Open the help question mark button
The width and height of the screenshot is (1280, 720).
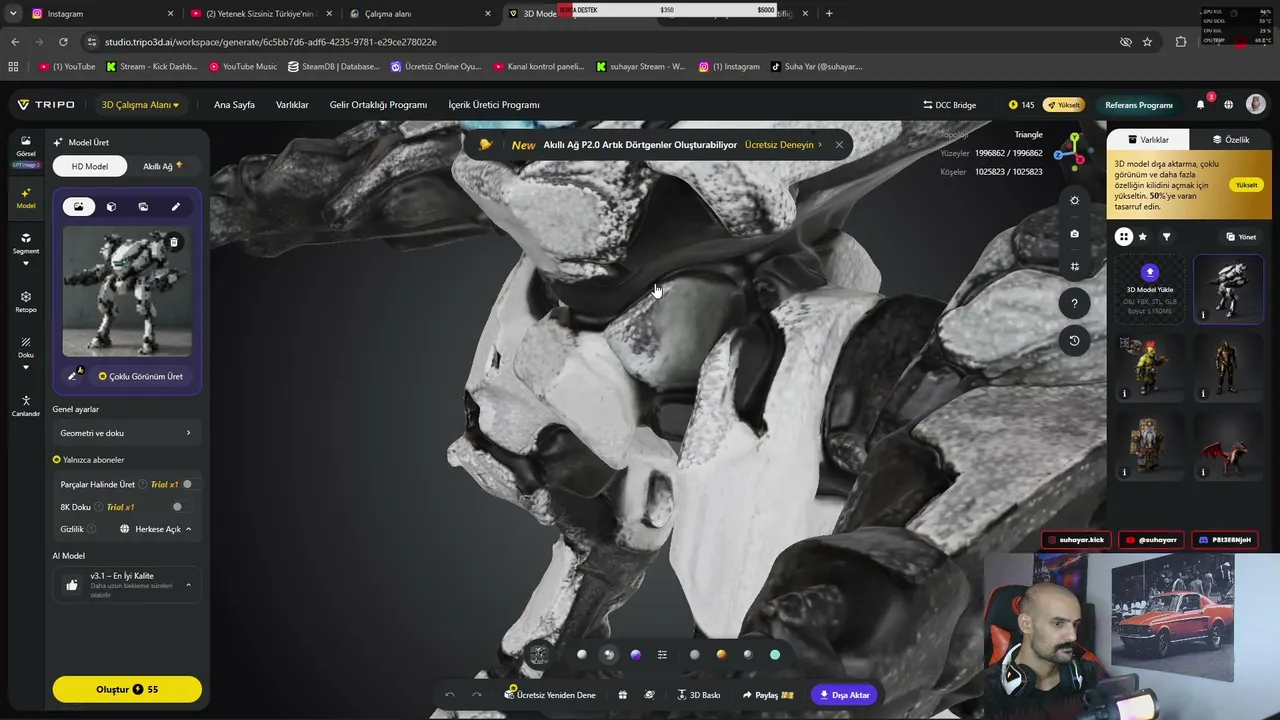(x=1074, y=303)
